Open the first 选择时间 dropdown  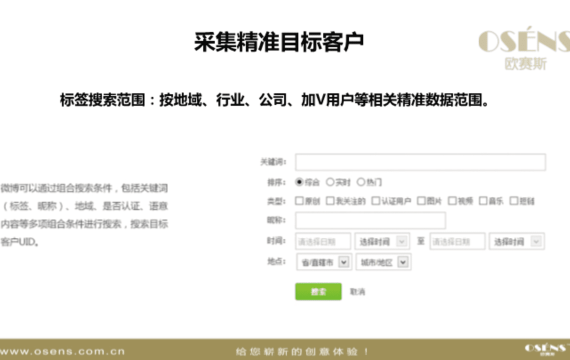[382, 241]
